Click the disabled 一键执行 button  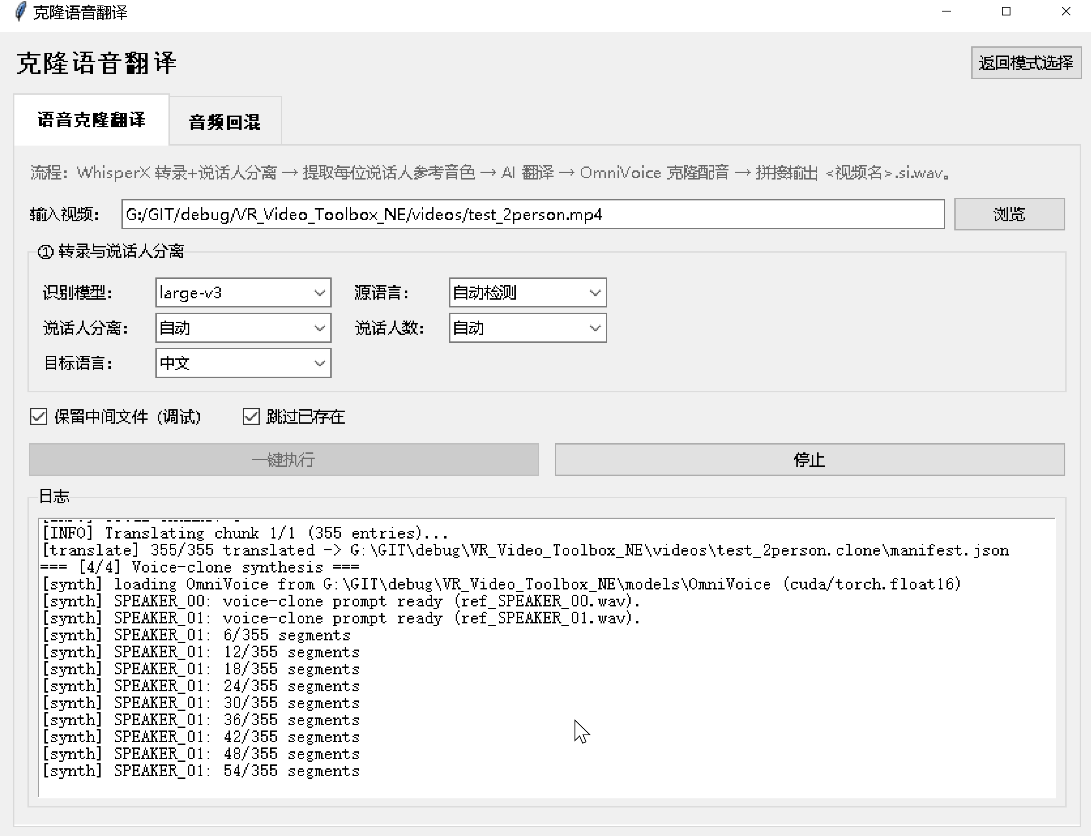click(x=284, y=460)
